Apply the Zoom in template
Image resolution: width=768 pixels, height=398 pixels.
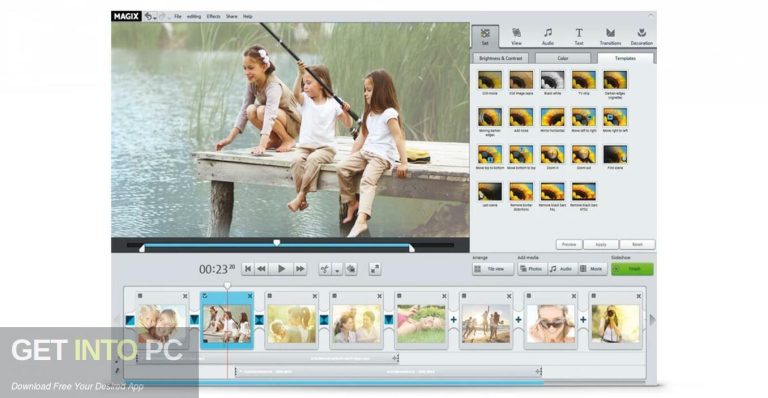click(x=552, y=154)
